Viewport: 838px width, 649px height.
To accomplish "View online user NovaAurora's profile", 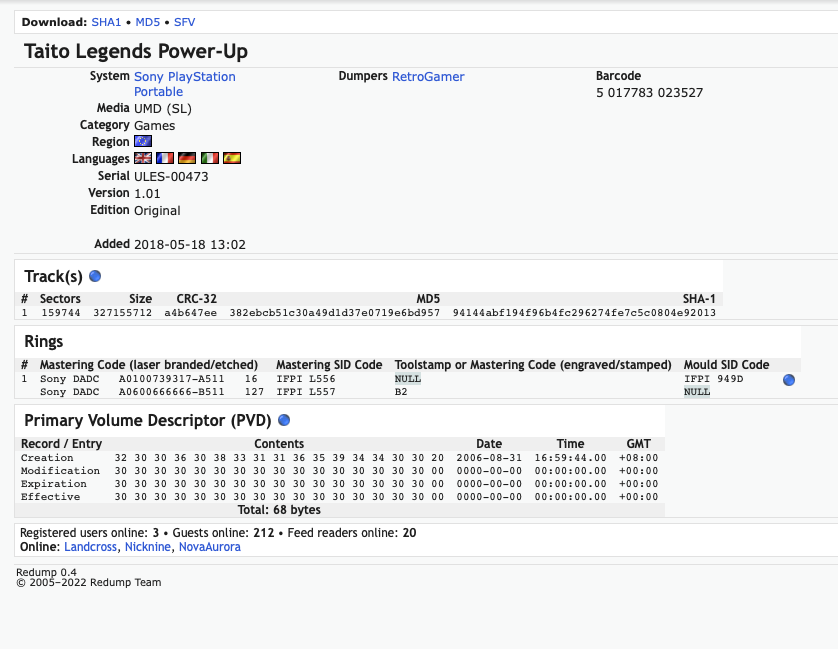I will coord(208,547).
